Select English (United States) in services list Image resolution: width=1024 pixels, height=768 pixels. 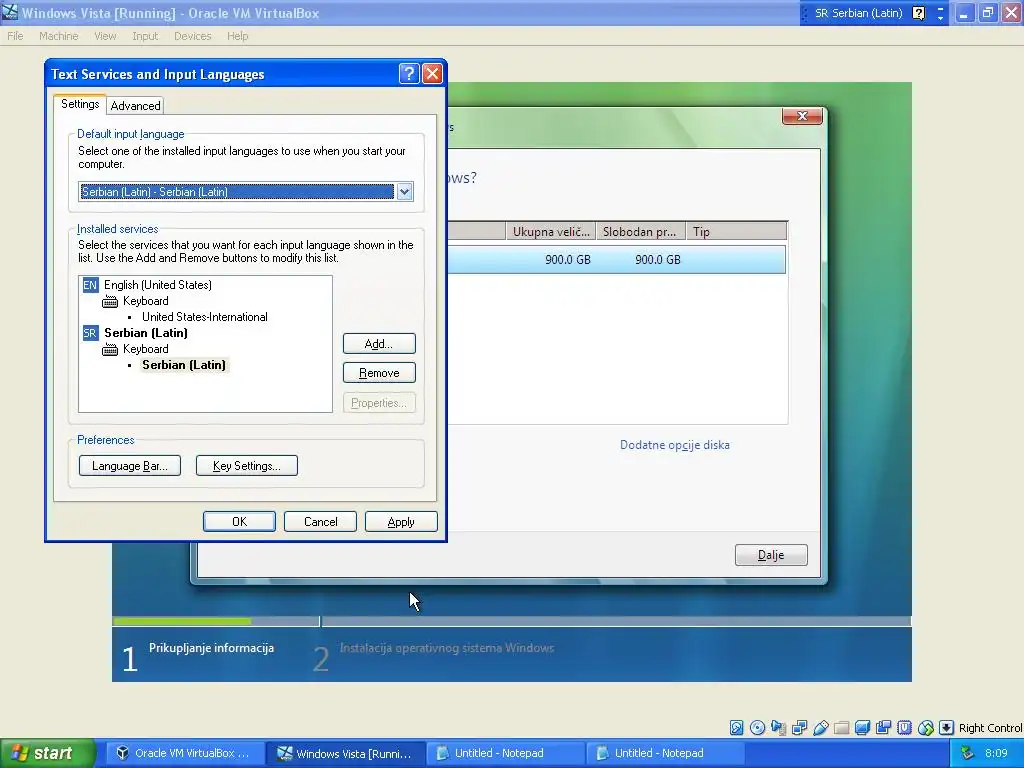click(x=158, y=285)
